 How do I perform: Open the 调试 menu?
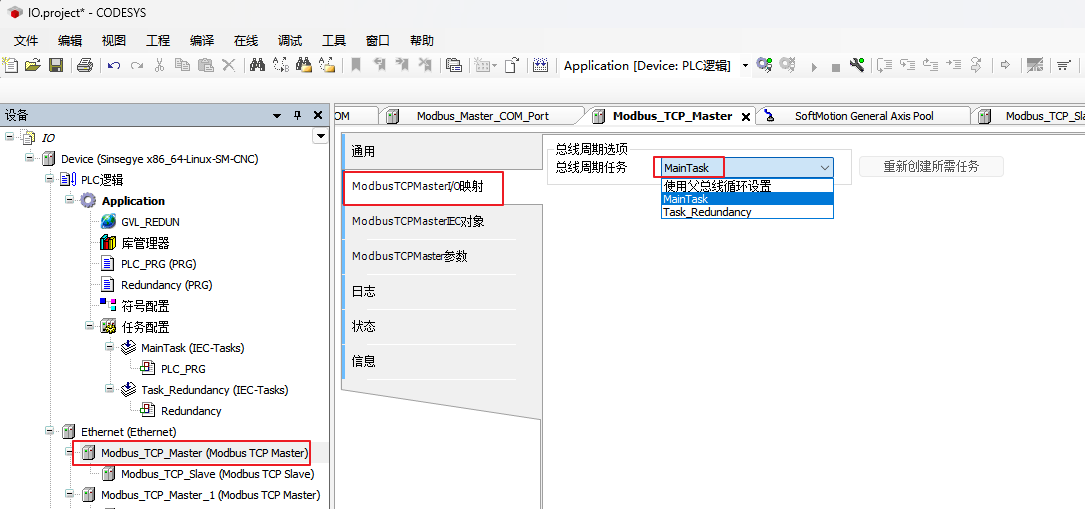[x=289, y=41]
